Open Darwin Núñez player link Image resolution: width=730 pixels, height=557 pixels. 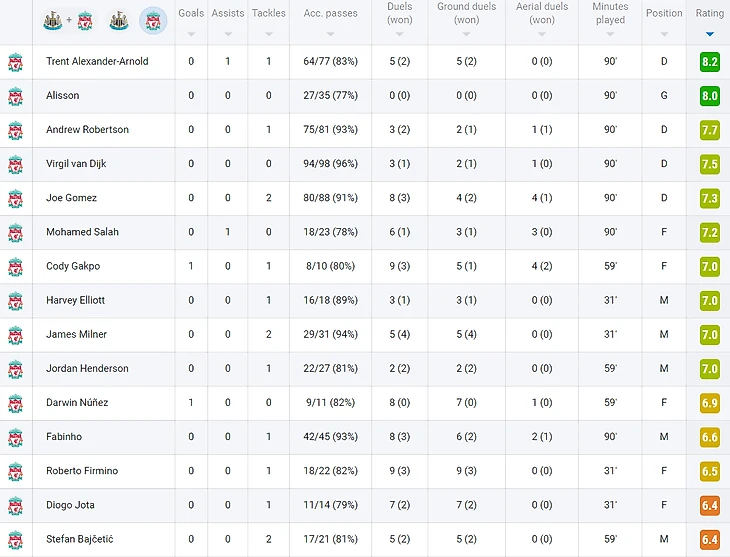coord(77,403)
